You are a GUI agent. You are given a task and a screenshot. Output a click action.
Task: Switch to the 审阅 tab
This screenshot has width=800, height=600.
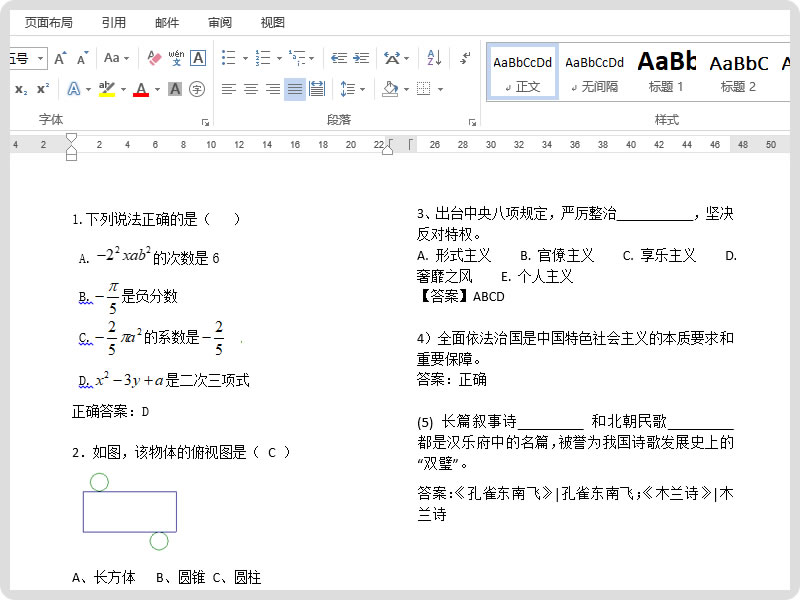(220, 22)
